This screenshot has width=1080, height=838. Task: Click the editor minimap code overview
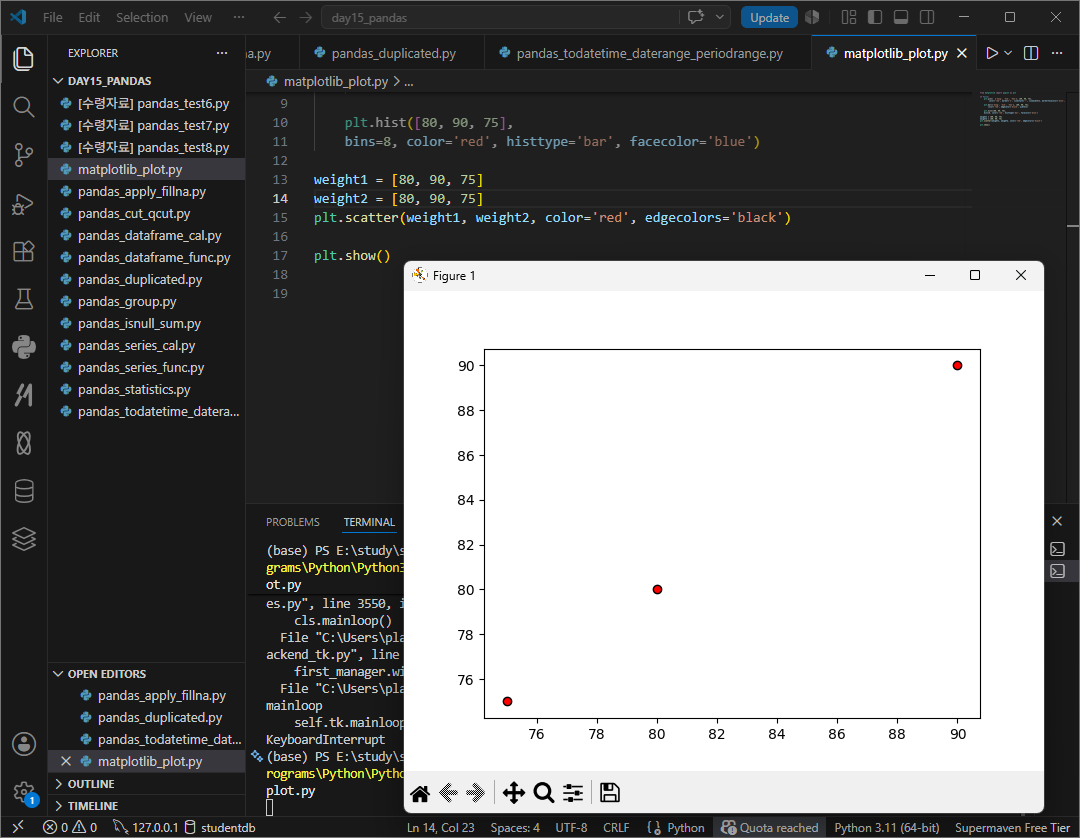[1022, 108]
